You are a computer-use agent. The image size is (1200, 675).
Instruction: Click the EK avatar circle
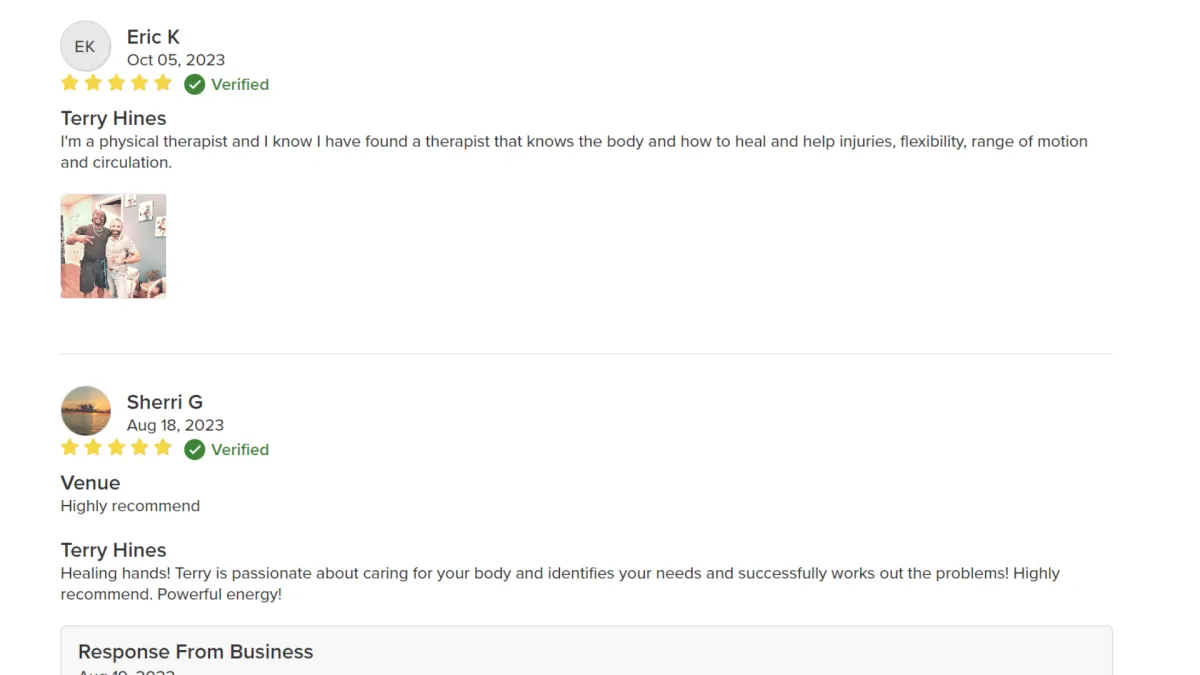[x=85, y=46]
